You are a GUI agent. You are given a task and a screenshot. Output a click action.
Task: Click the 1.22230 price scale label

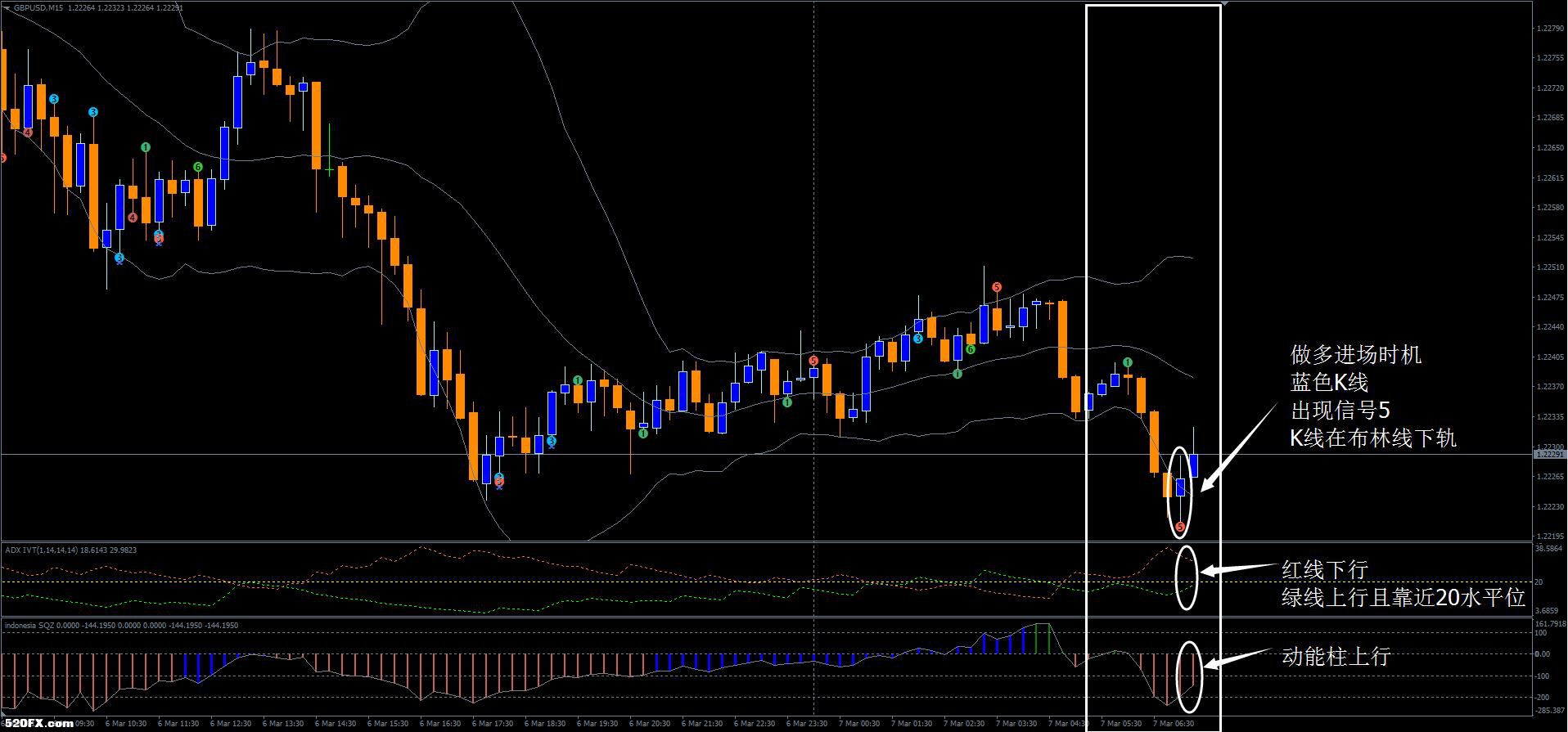[1548, 507]
